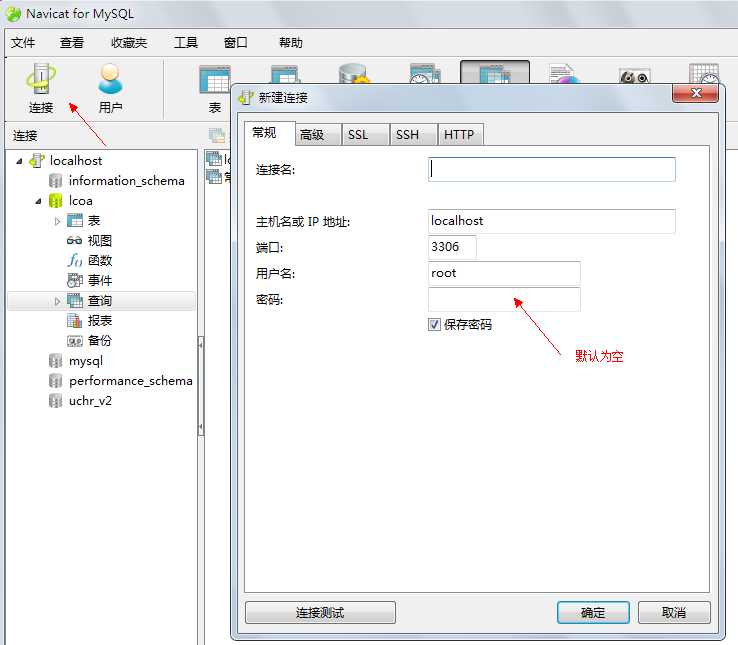Select the performance_schema database name
This screenshot has height=645, width=738.
tap(131, 381)
